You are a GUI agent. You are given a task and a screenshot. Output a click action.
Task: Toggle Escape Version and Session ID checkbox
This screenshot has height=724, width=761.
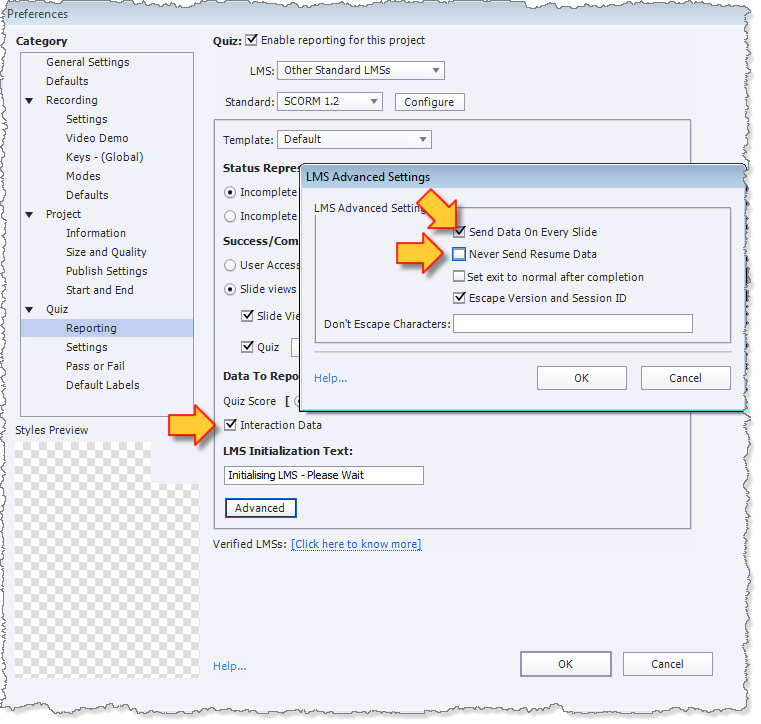click(x=459, y=298)
